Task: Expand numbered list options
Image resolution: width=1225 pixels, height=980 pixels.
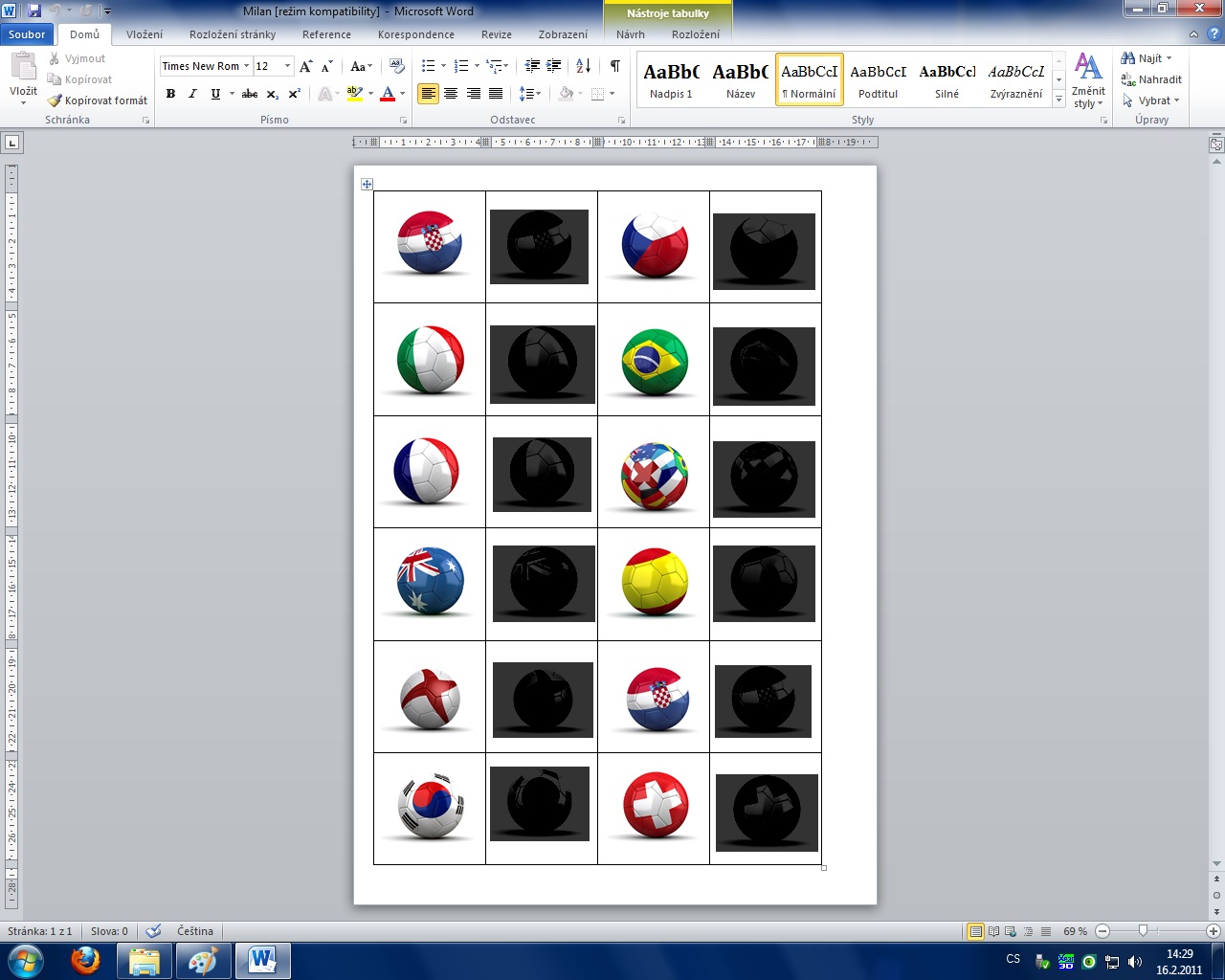Action: coord(477,66)
